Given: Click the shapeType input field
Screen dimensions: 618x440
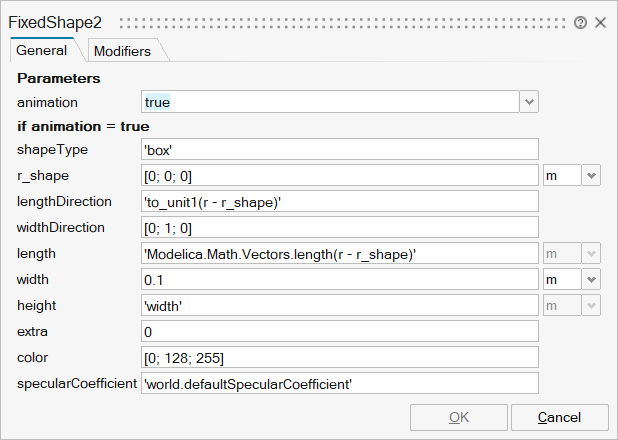Looking at the screenshot, I should [x=340, y=149].
